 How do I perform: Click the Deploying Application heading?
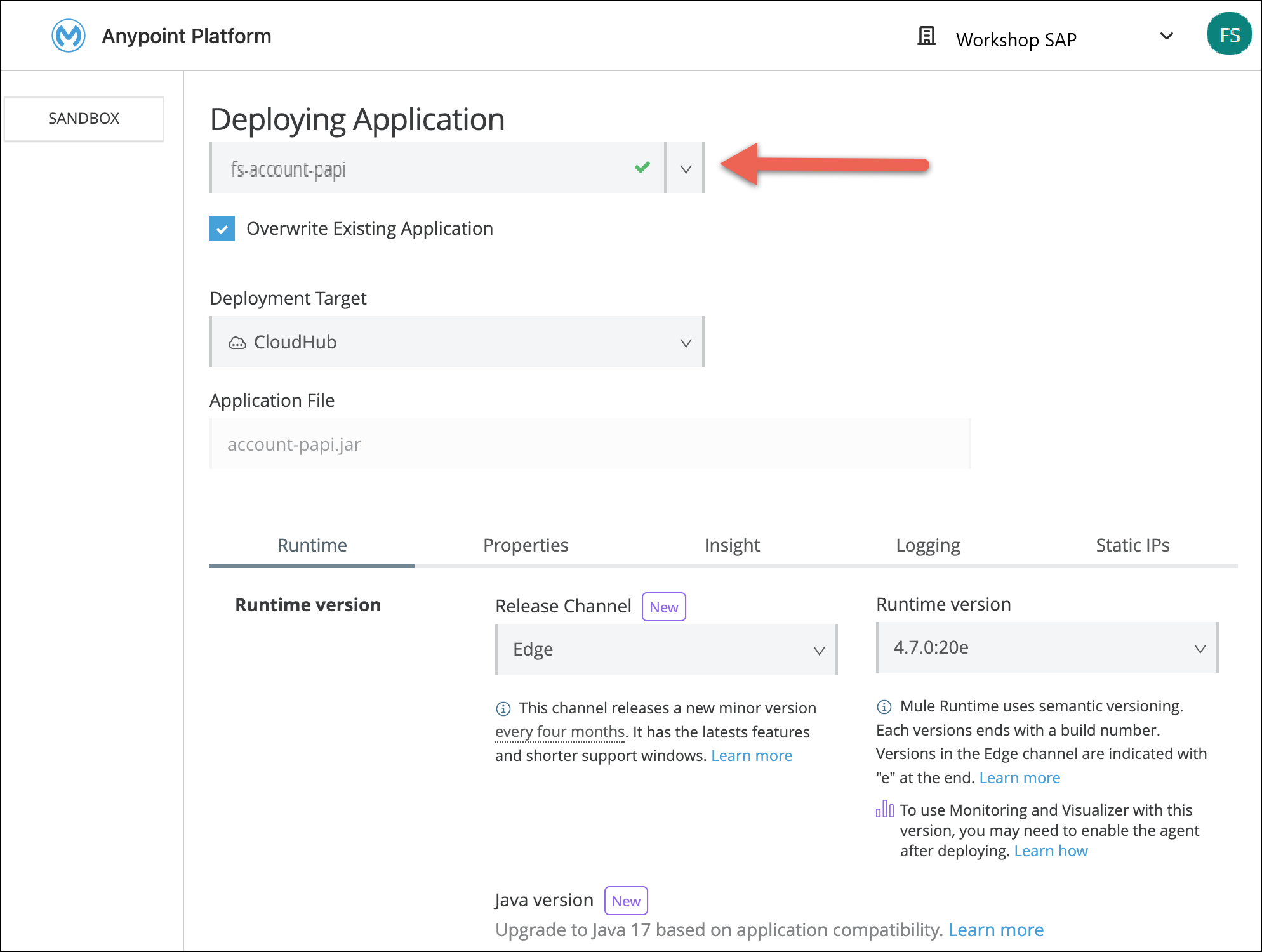pyautogui.click(x=357, y=119)
